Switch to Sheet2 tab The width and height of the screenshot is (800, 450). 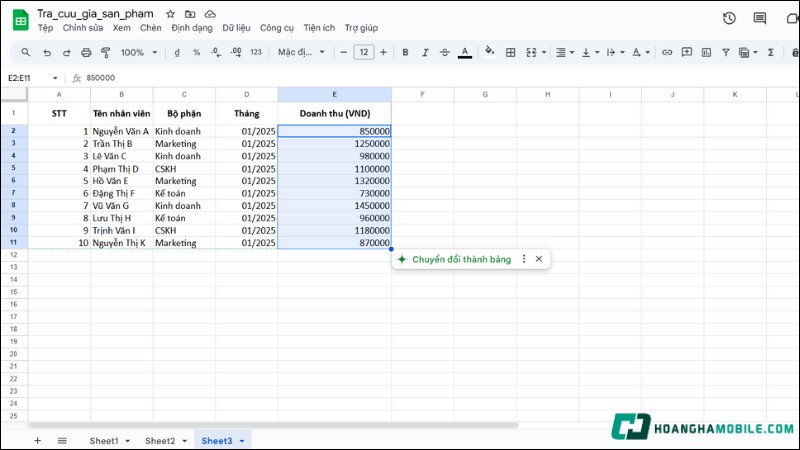click(160, 441)
